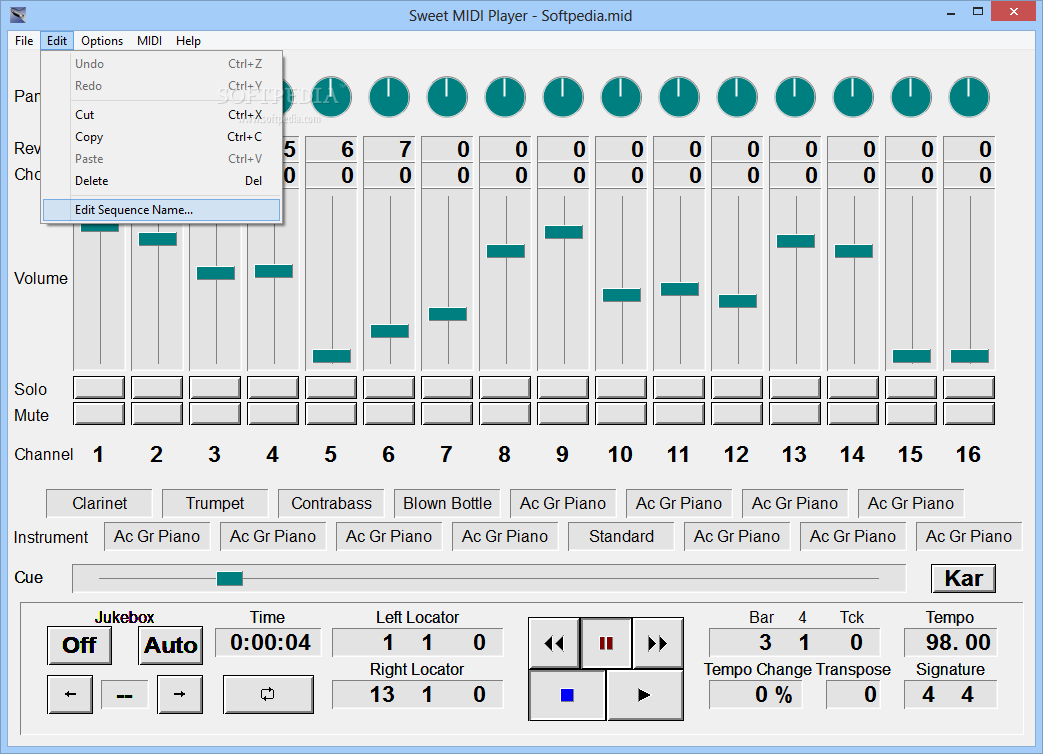Image resolution: width=1043 pixels, height=754 pixels.
Task: Click the rewind playback button
Action: point(554,643)
